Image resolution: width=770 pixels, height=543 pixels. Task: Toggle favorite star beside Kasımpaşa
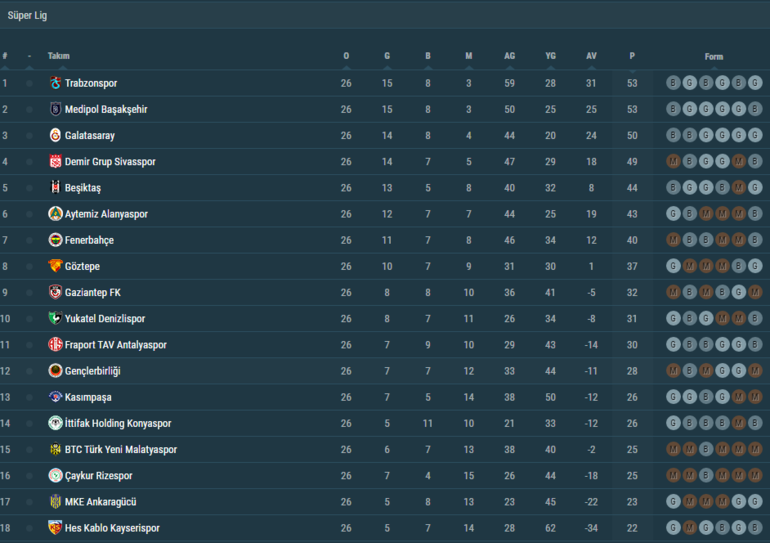(x=29, y=397)
